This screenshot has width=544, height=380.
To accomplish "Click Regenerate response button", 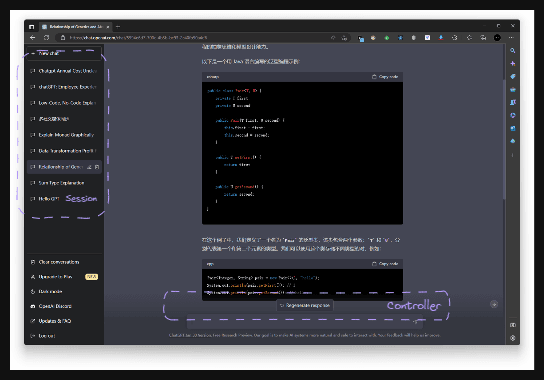I will [305, 305].
